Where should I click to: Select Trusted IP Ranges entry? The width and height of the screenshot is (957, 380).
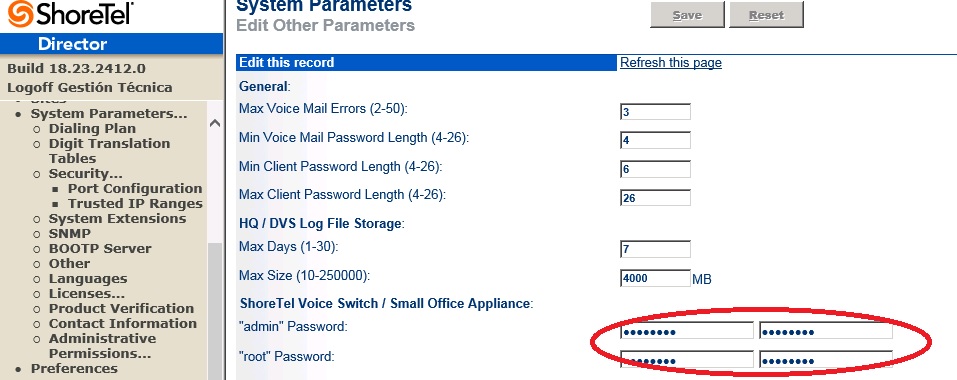(135, 204)
